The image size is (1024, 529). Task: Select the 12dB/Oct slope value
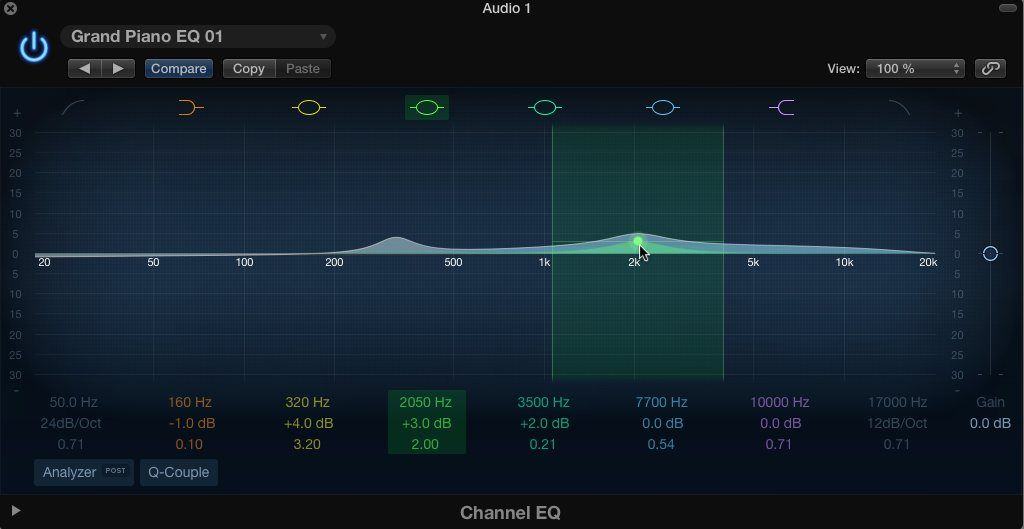897,423
